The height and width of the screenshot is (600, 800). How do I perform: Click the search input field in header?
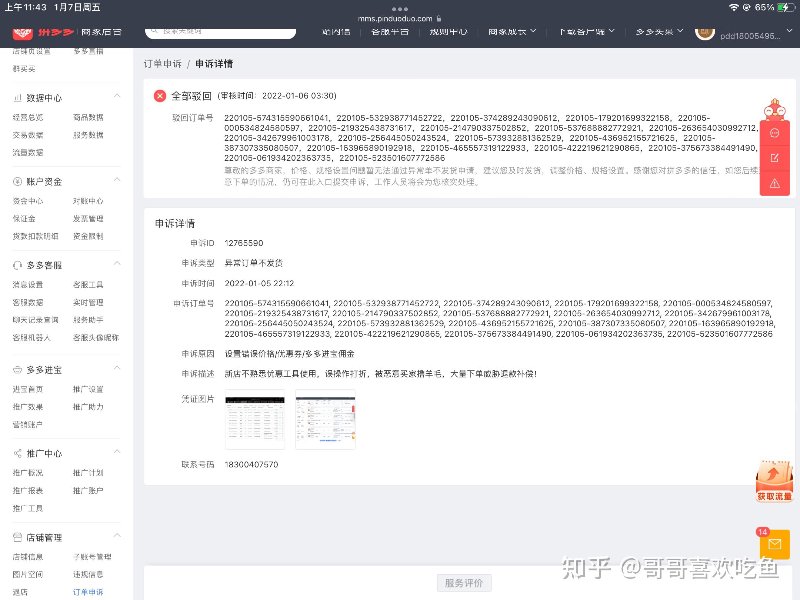click(220, 32)
